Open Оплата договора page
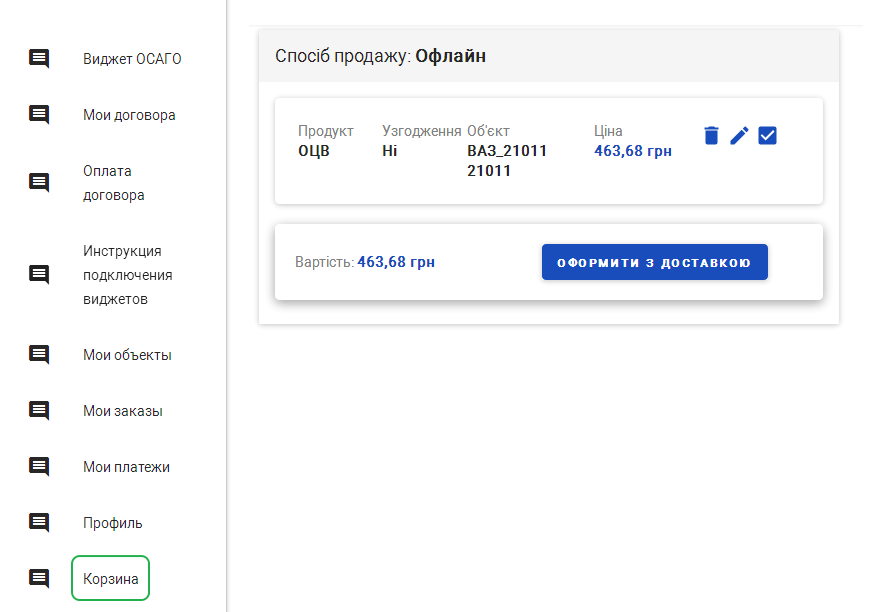Viewport: 874px width, 612px height. click(x=114, y=183)
